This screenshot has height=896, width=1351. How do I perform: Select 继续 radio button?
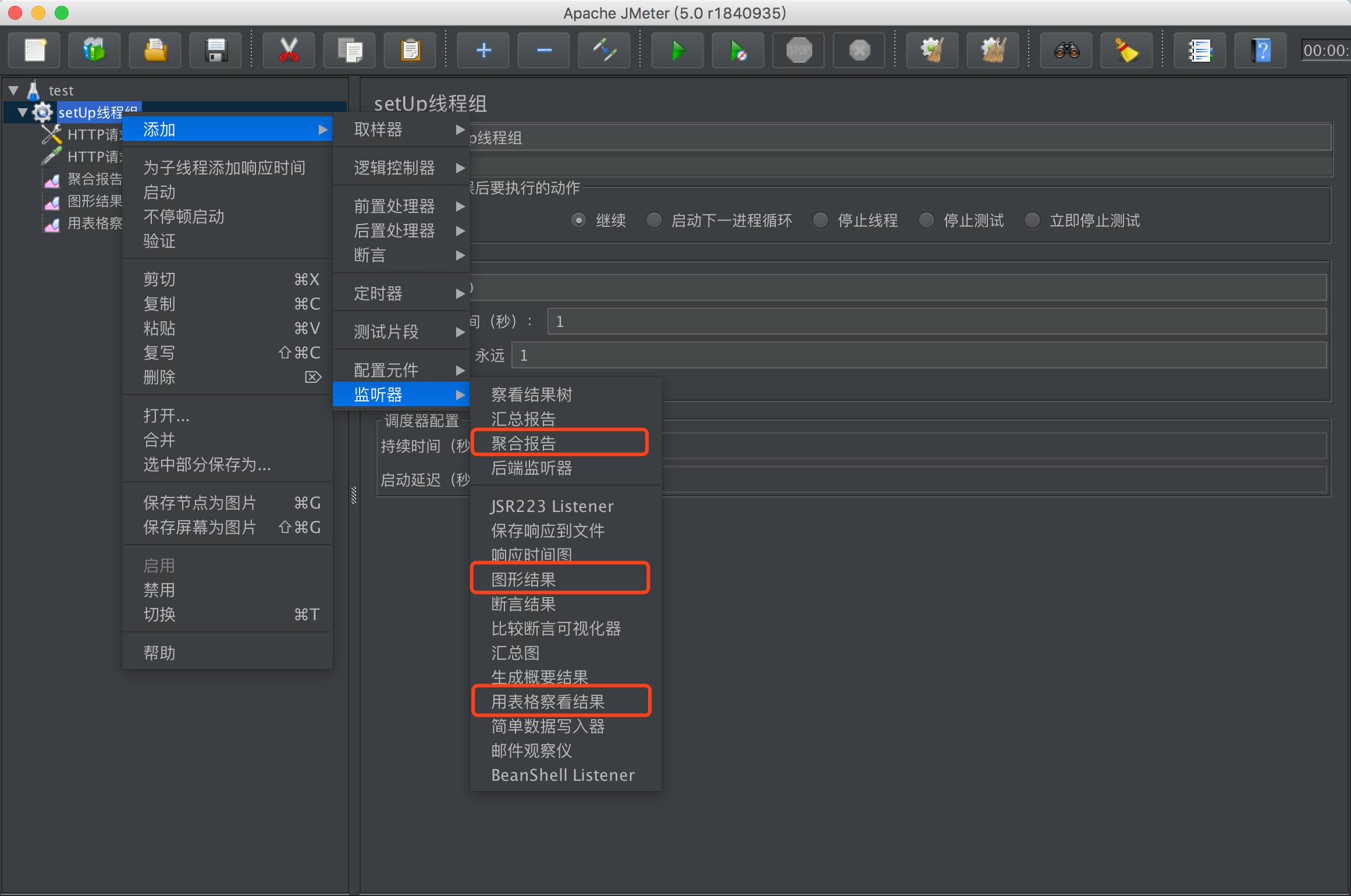tap(578, 221)
